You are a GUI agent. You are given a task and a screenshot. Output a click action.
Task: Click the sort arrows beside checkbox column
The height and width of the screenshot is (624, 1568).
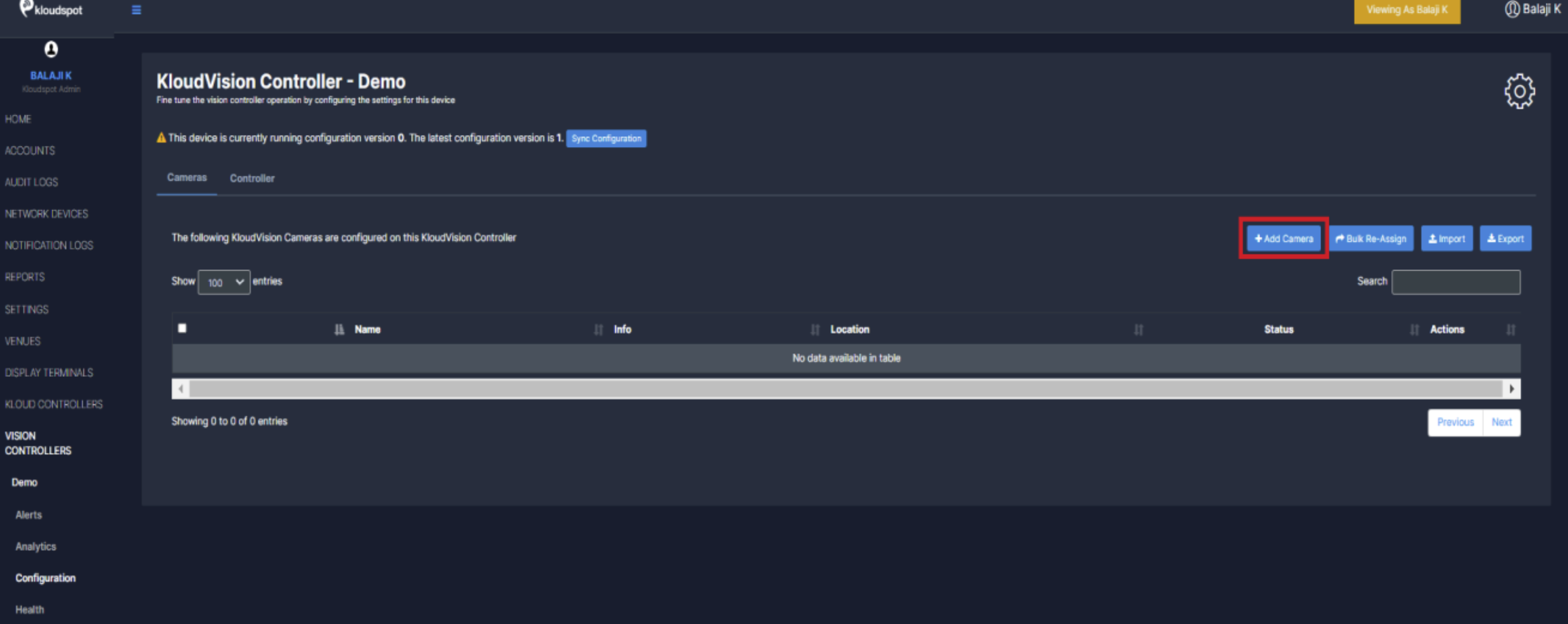339,329
